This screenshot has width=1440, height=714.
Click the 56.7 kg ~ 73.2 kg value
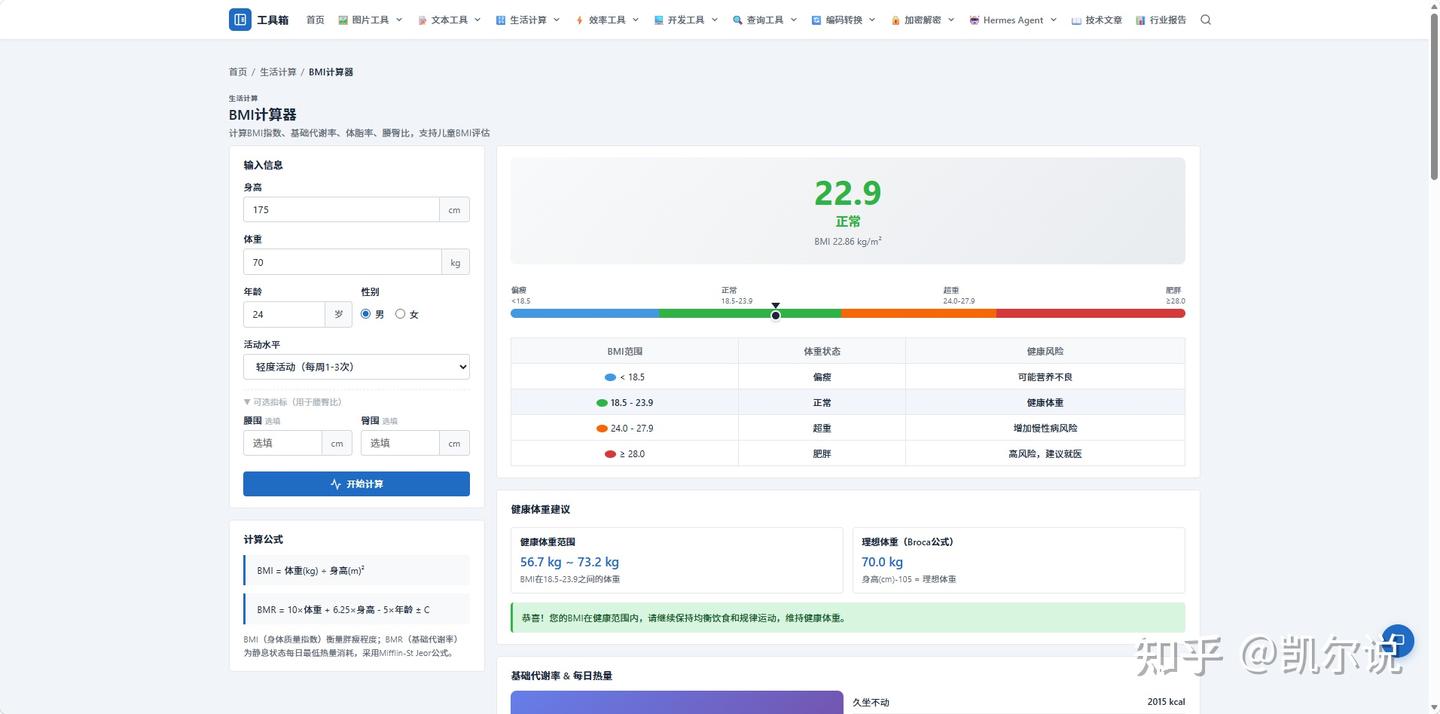point(569,562)
